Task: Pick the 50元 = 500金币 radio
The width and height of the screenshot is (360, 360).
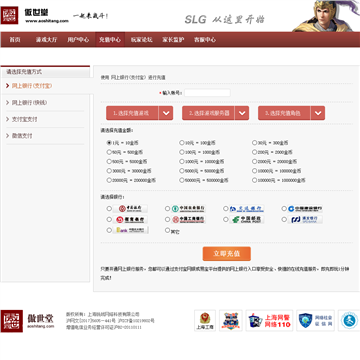Action: click(x=109, y=152)
